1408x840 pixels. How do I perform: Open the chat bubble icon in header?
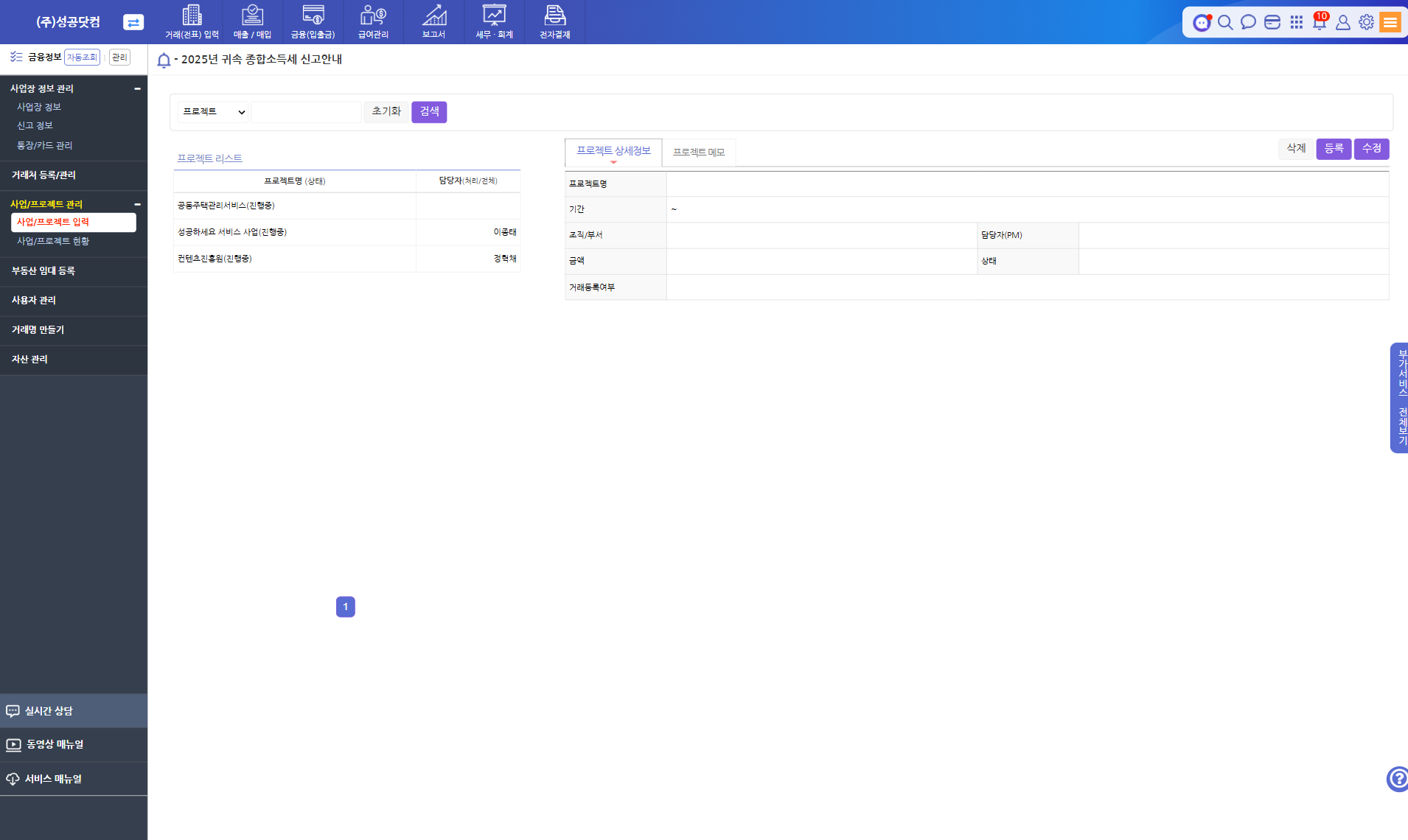pos(1248,22)
